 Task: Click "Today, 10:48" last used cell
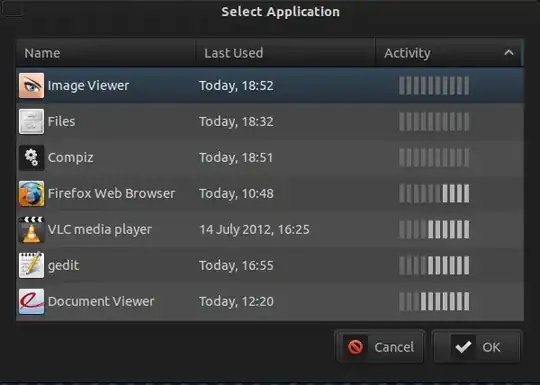point(236,194)
